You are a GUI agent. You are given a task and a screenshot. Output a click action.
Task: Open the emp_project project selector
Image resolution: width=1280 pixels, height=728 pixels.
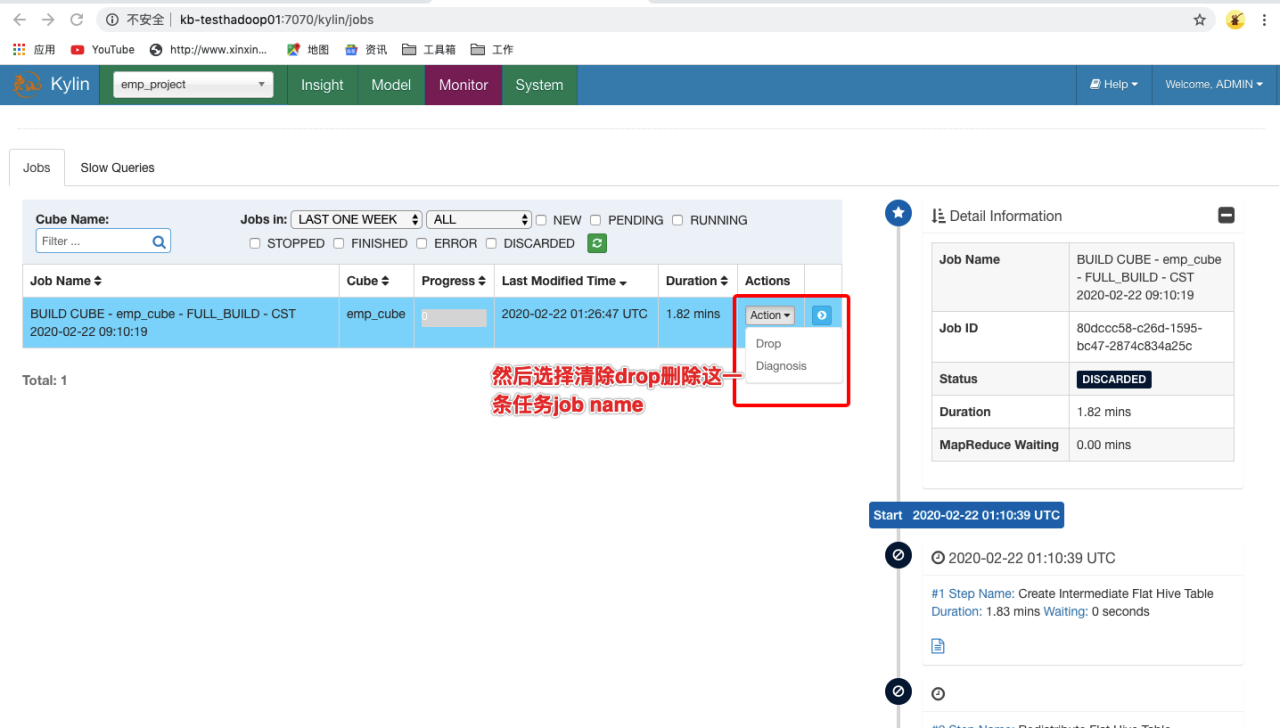tap(193, 84)
